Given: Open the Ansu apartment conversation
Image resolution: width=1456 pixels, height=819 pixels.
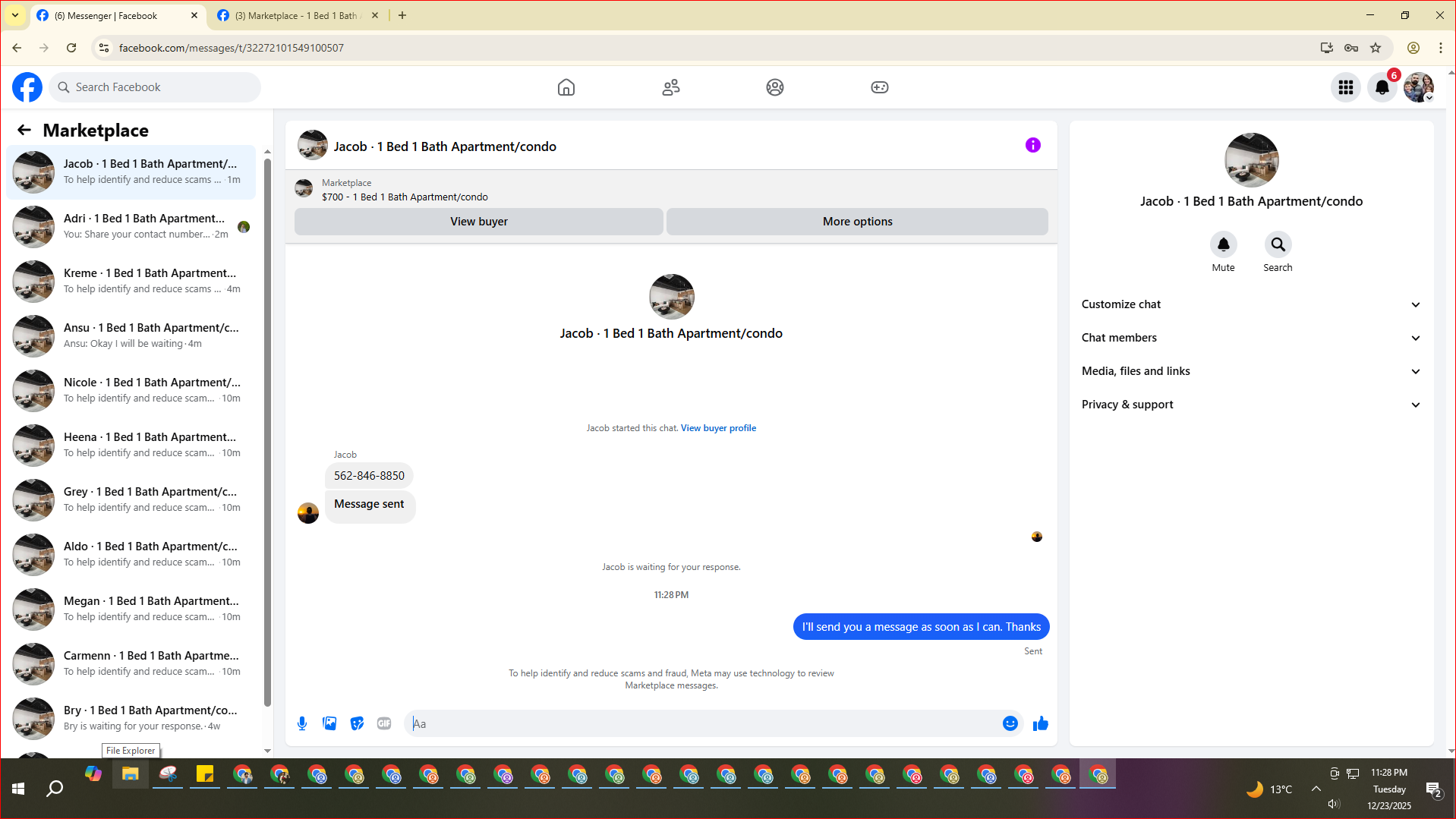Looking at the screenshot, I should coord(131,335).
